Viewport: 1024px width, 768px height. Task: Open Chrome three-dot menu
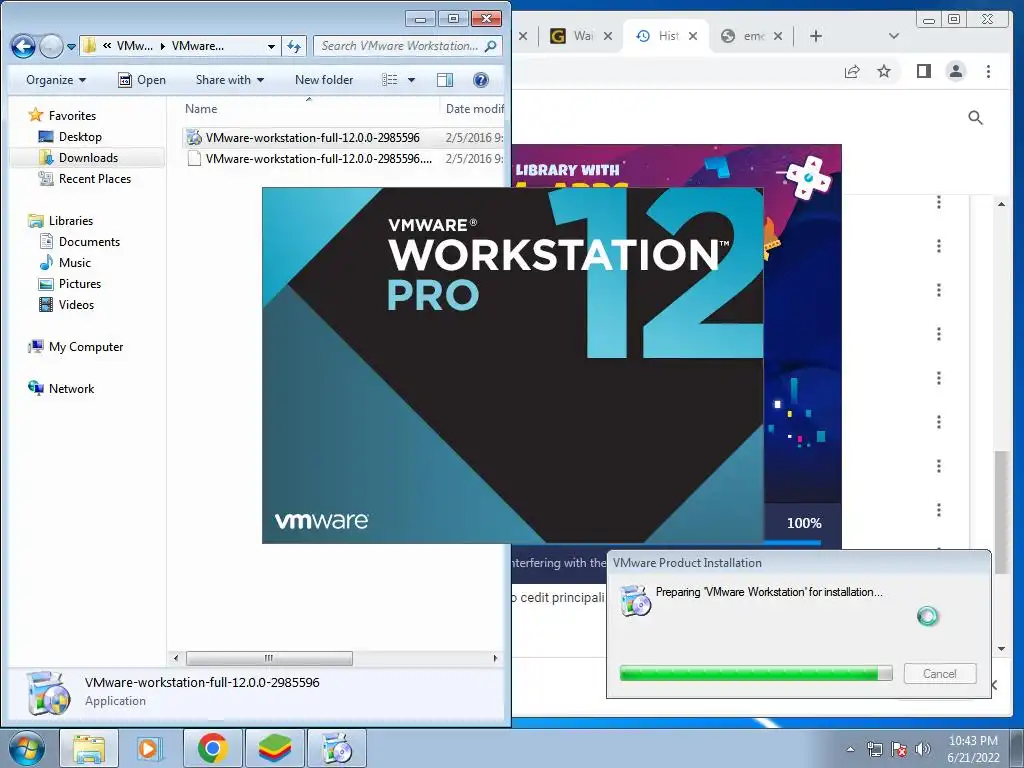(x=988, y=71)
